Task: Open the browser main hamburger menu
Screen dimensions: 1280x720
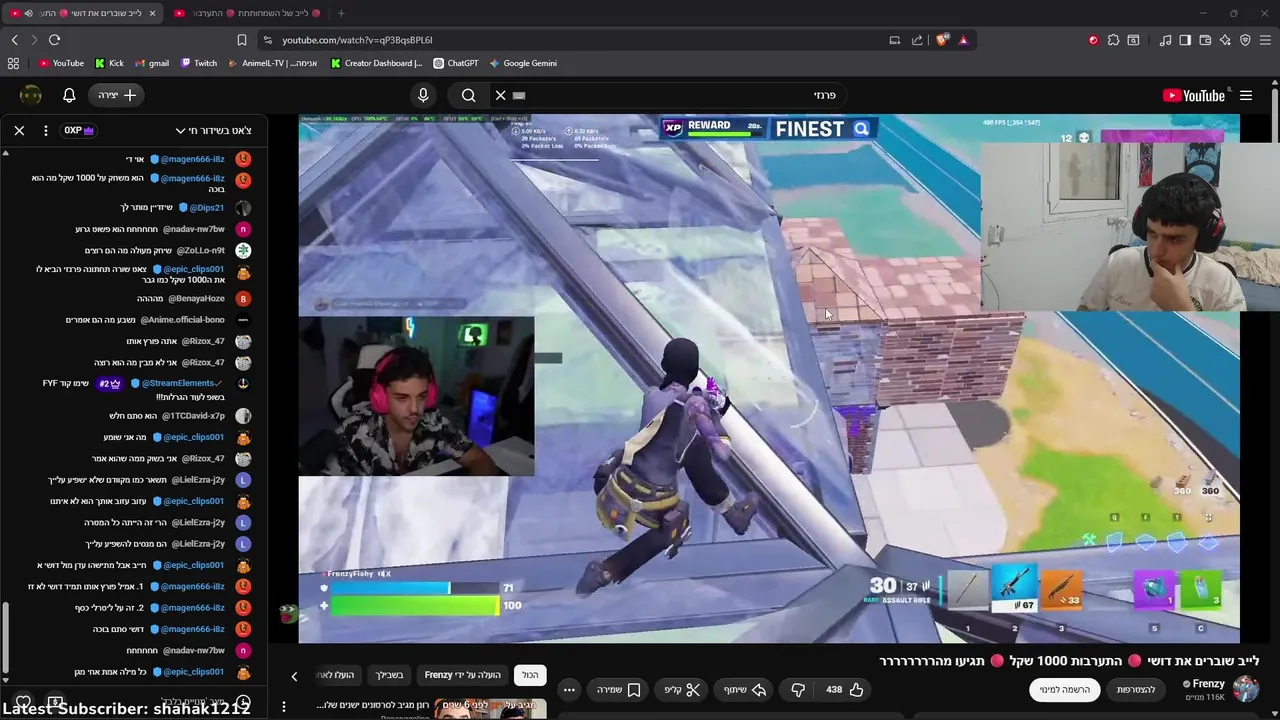Action: pos(1266,40)
